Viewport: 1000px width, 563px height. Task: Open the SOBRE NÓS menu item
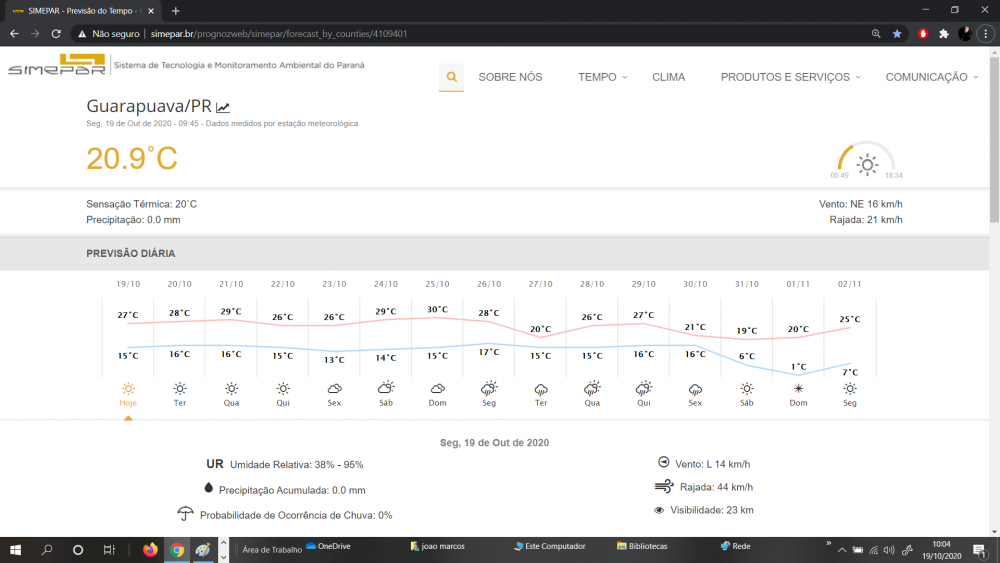510,77
